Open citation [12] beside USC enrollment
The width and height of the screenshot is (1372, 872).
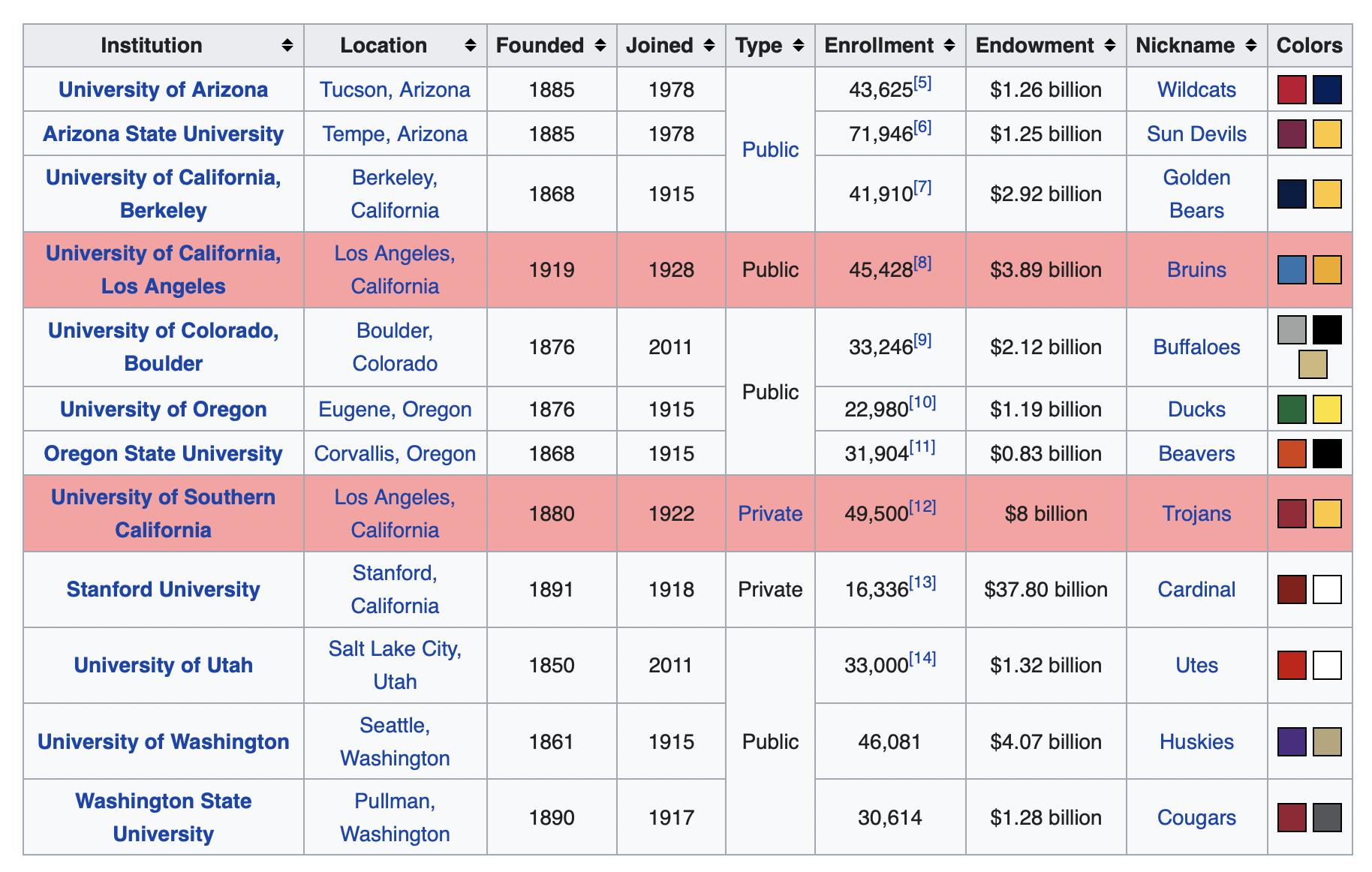(x=922, y=507)
